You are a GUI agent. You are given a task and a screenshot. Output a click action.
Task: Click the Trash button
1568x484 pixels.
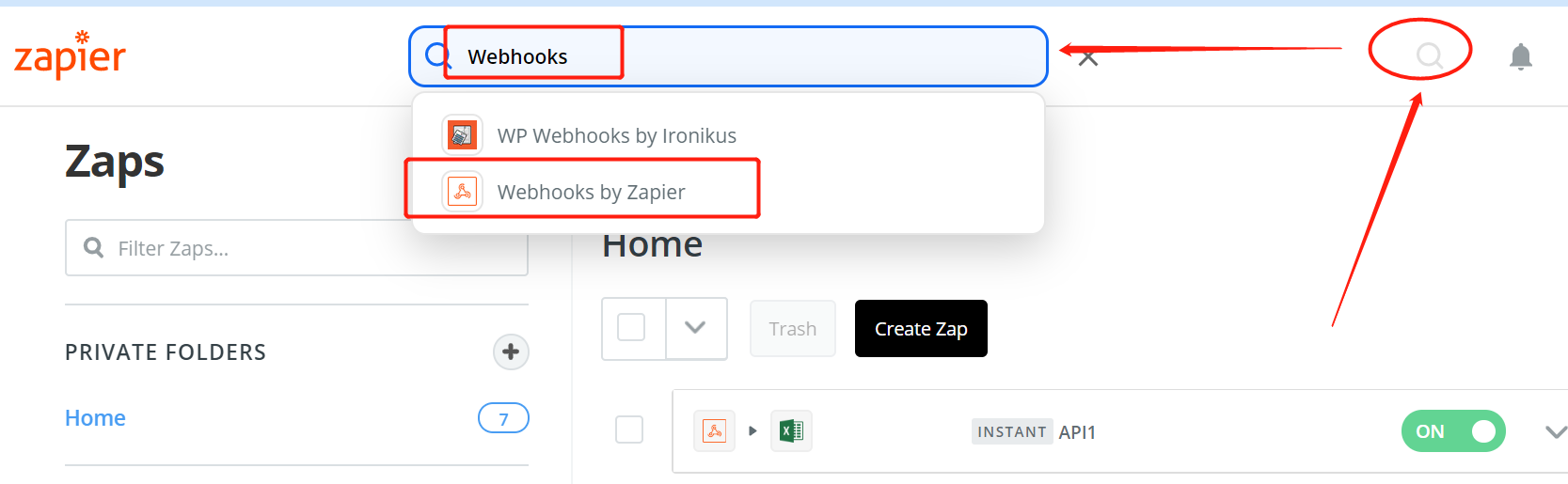(x=793, y=329)
